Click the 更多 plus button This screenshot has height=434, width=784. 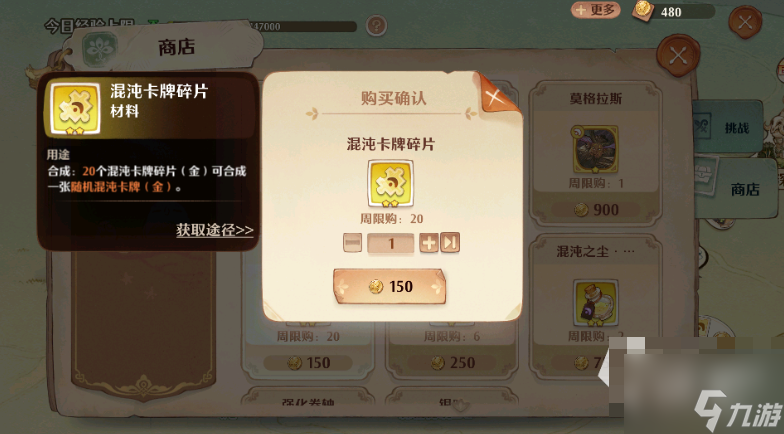(x=596, y=10)
